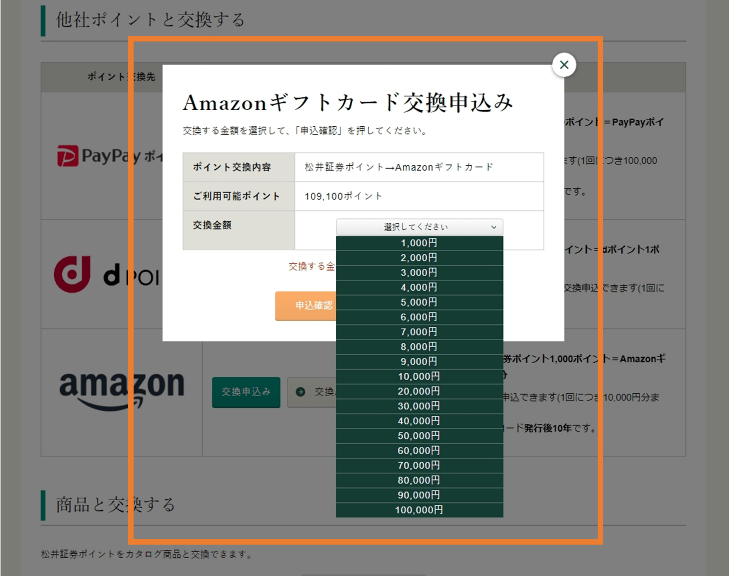This screenshot has width=729, height=578.
Task: Pick 30,000円 in the dropdown list
Action: (419, 406)
